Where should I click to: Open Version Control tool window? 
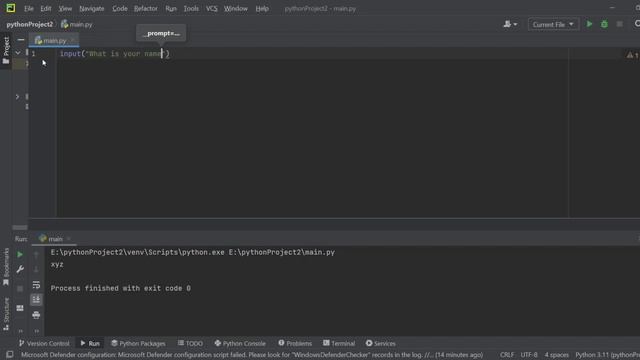coord(44,344)
